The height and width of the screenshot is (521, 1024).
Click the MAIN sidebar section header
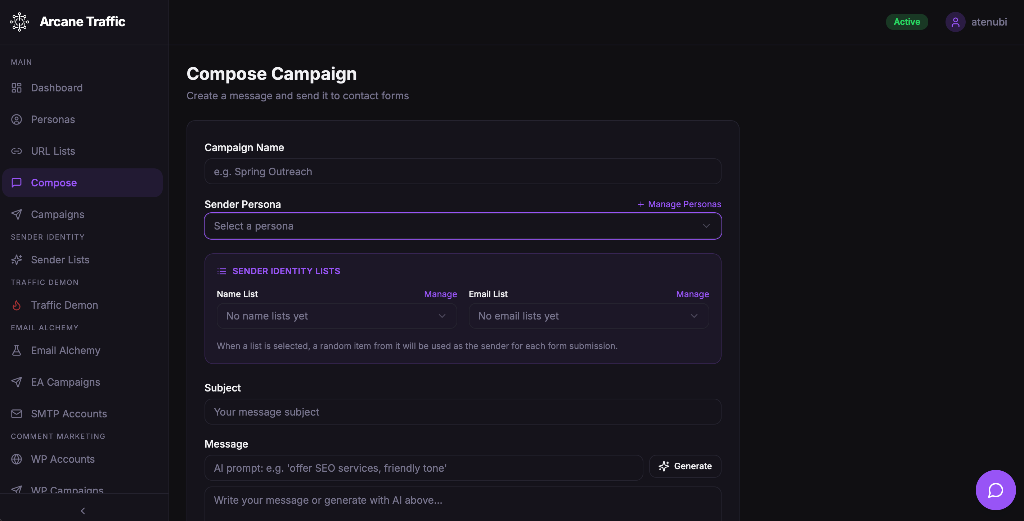pos(22,62)
